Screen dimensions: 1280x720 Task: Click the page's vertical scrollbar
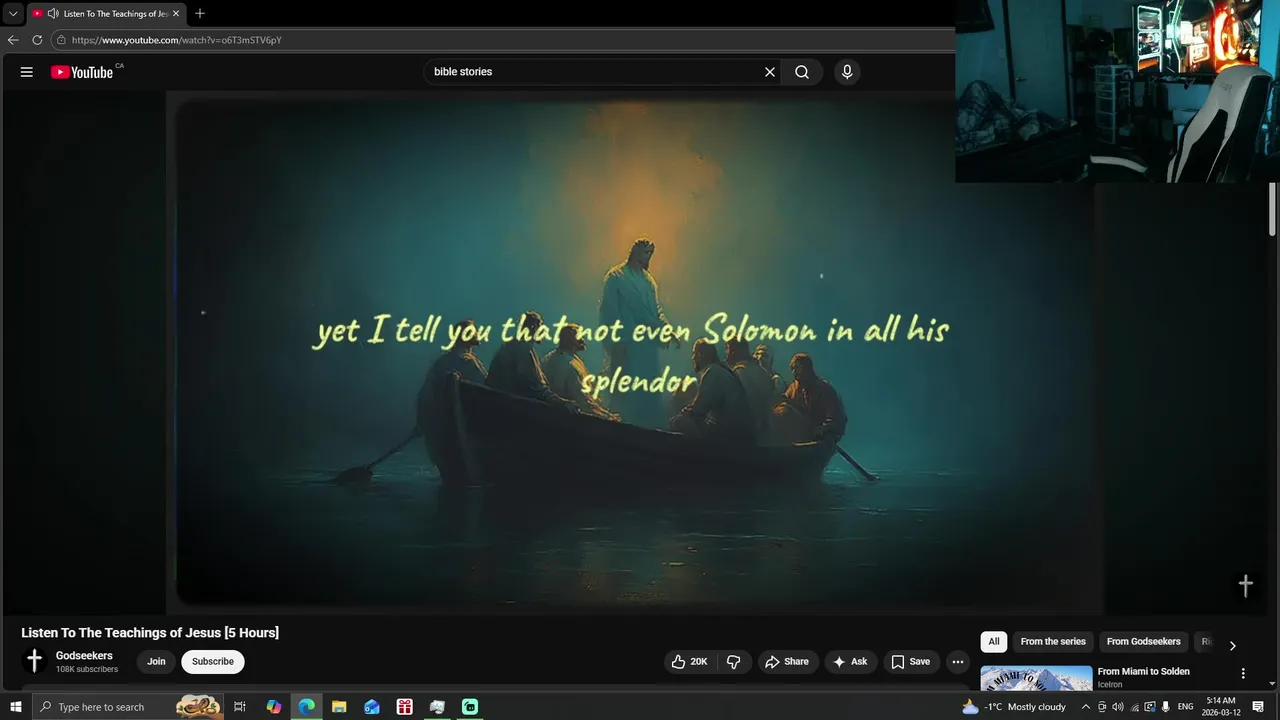(1273, 210)
